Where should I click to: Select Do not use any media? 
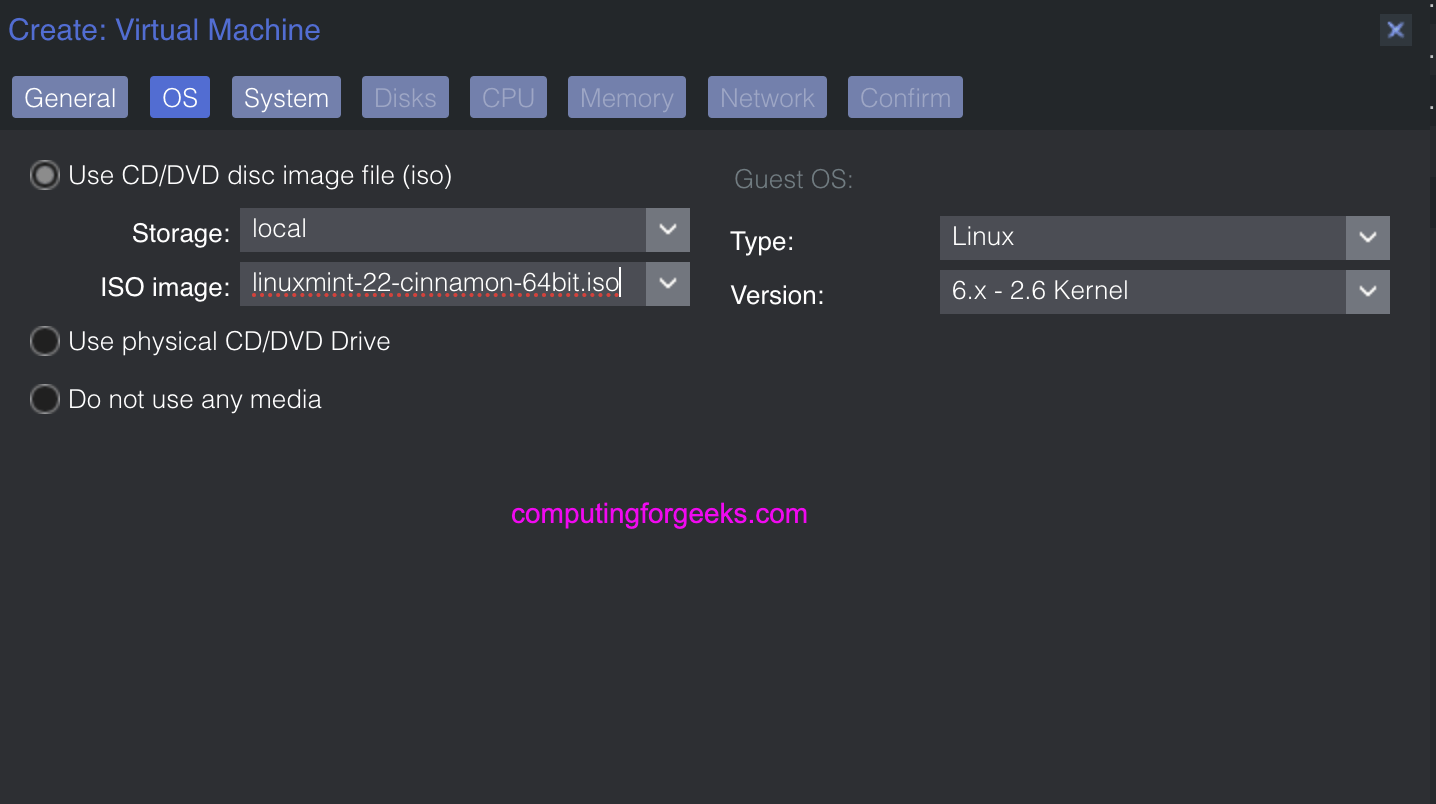point(45,400)
